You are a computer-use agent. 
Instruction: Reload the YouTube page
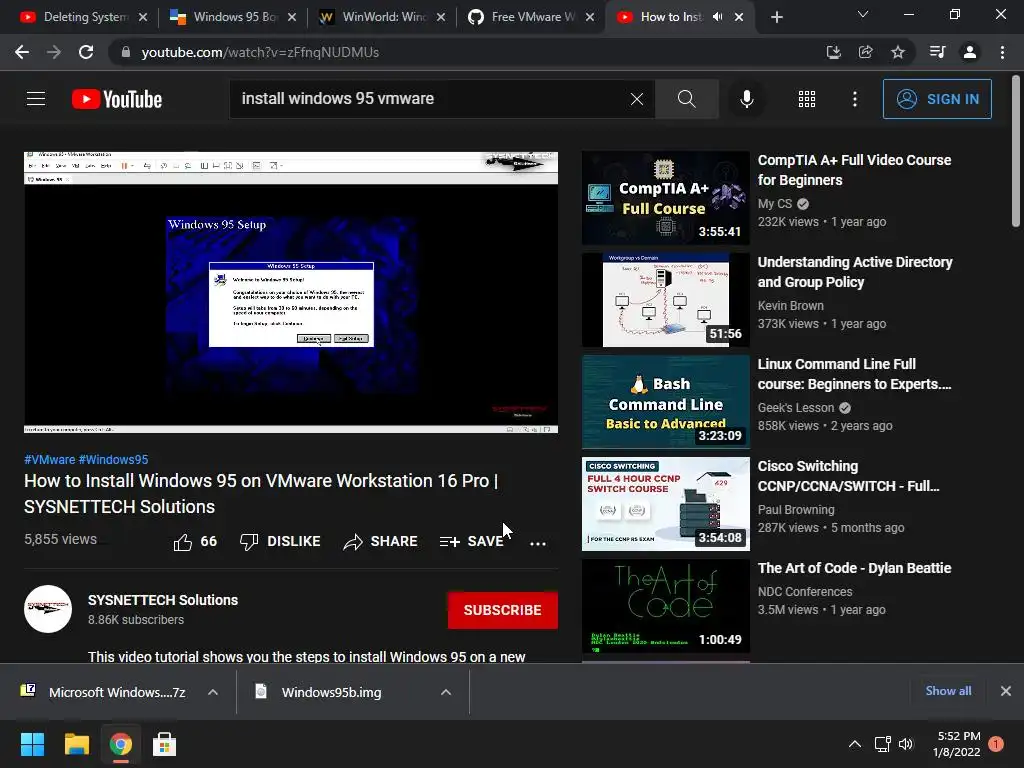(x=86, y=52)
